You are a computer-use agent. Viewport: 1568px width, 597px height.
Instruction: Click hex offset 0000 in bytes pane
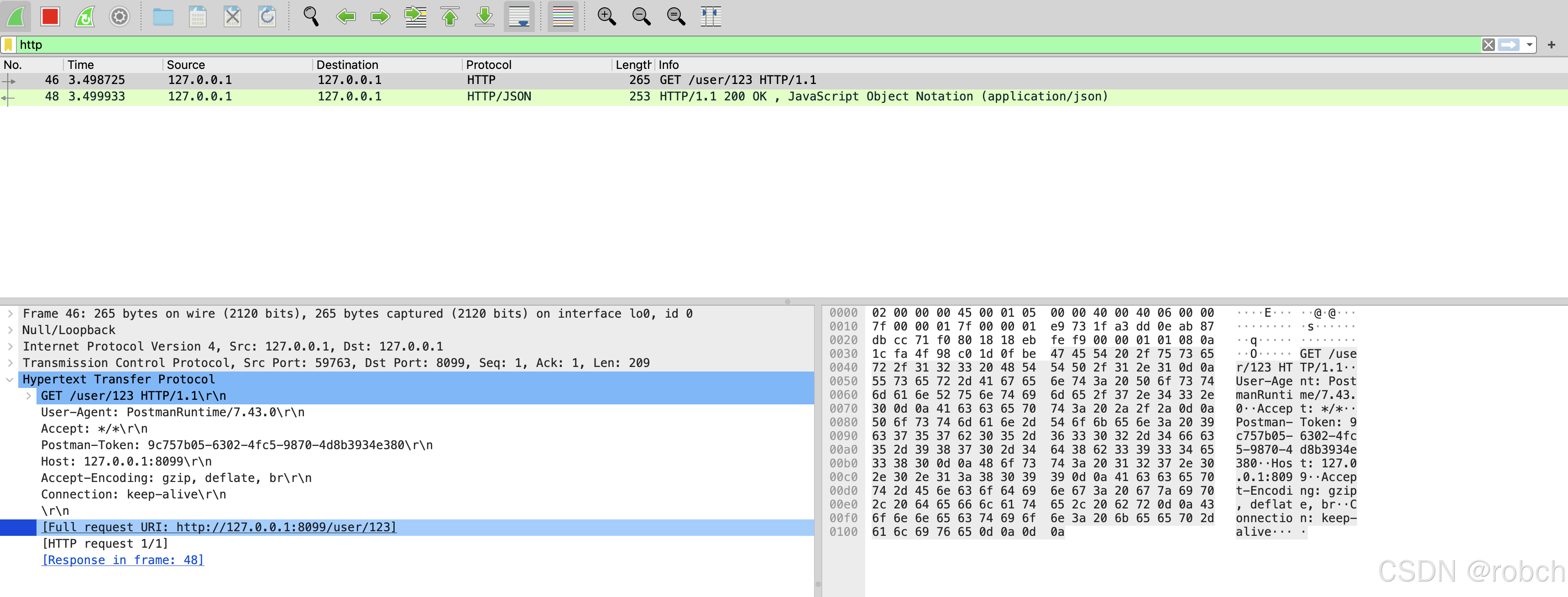[844, 314]
